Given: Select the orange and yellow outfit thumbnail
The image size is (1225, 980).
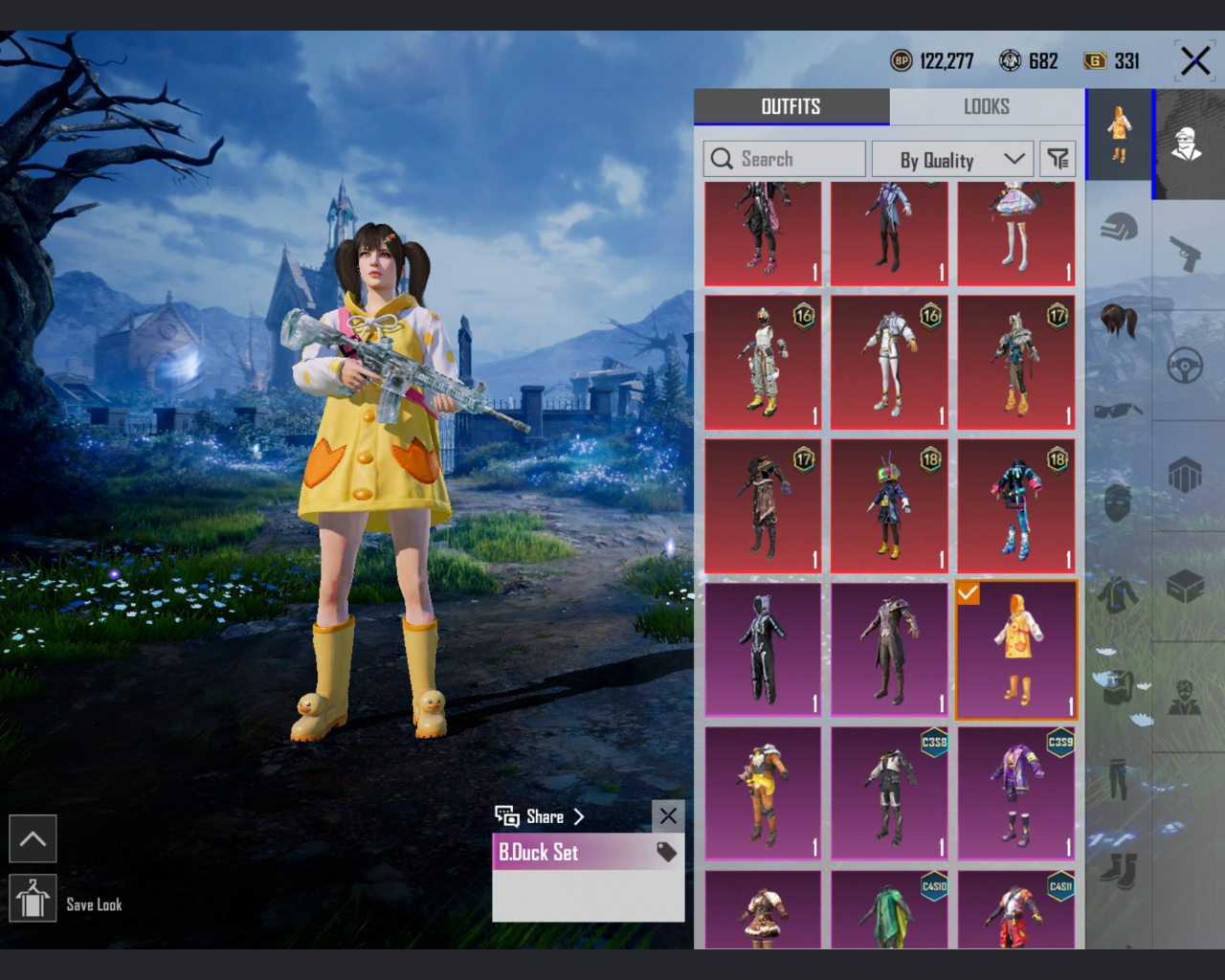Looking at the screenshot, I should pos(763,793).
